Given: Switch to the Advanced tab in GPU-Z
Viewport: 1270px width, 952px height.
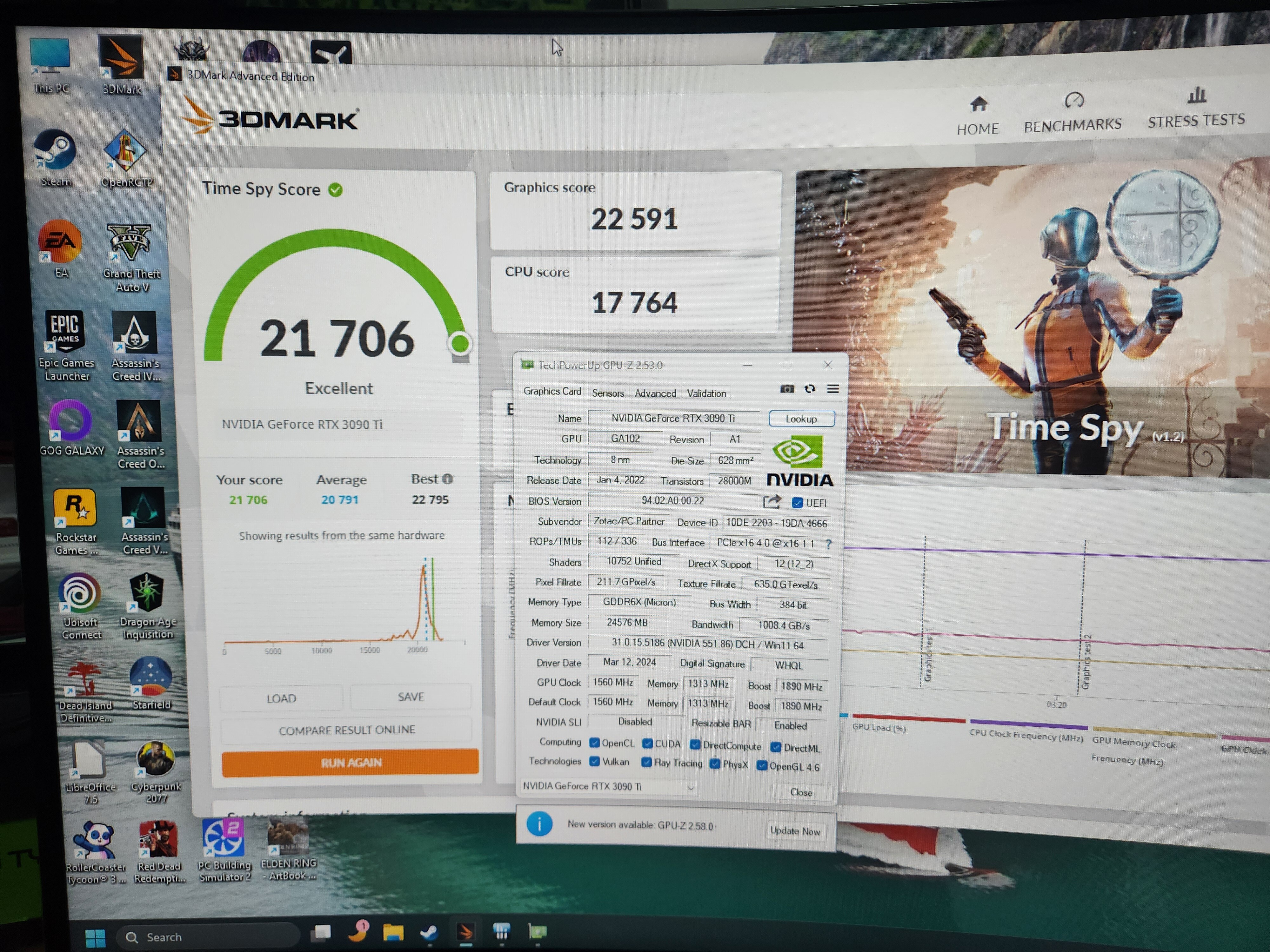Looking at the screenshot, I should 655,393.
